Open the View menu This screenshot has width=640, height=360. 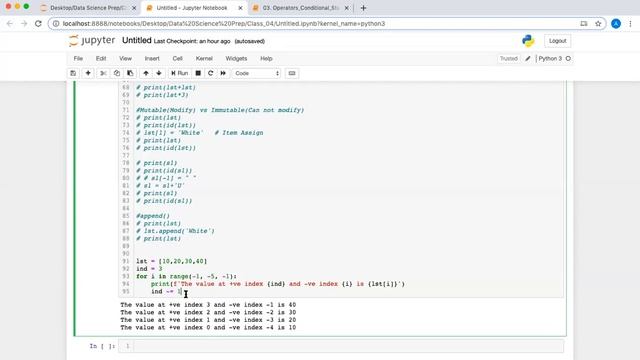pos(125,58)
